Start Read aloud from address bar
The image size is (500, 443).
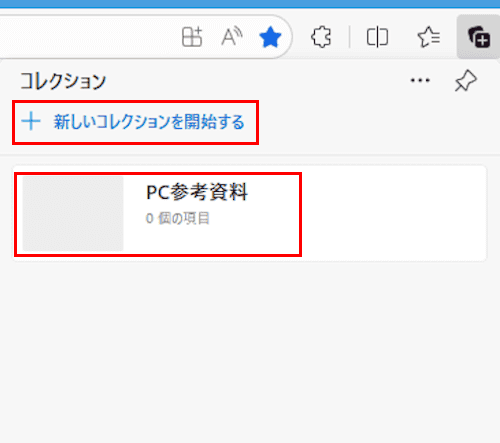pyautogui.click(x=232, y=37)
